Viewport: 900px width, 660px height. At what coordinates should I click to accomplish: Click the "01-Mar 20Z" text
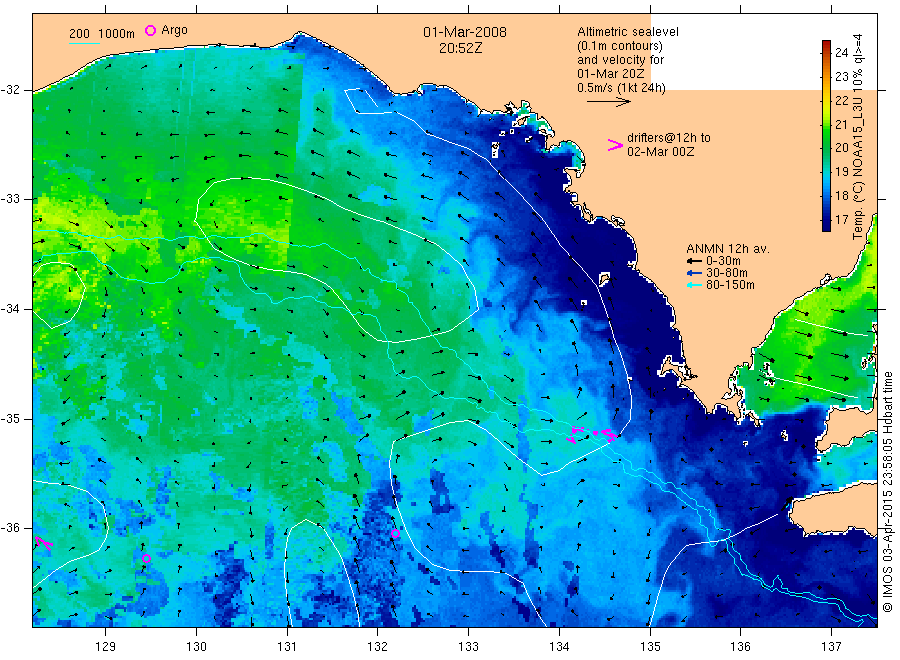(x=611, y=73)
